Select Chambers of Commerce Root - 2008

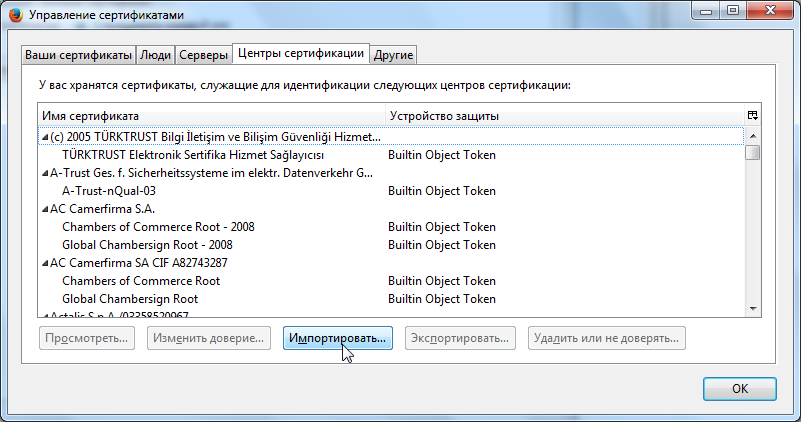pyautogui.click(x=158, y=227)
